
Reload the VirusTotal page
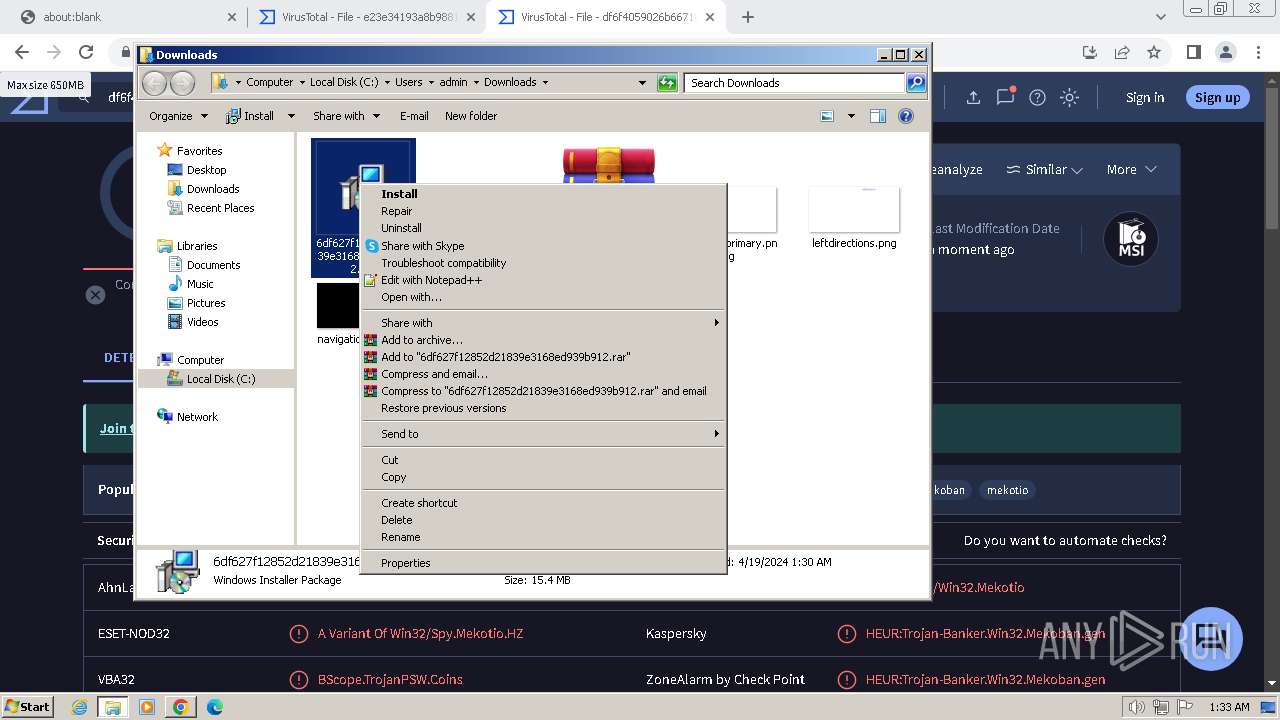[86, 52]
